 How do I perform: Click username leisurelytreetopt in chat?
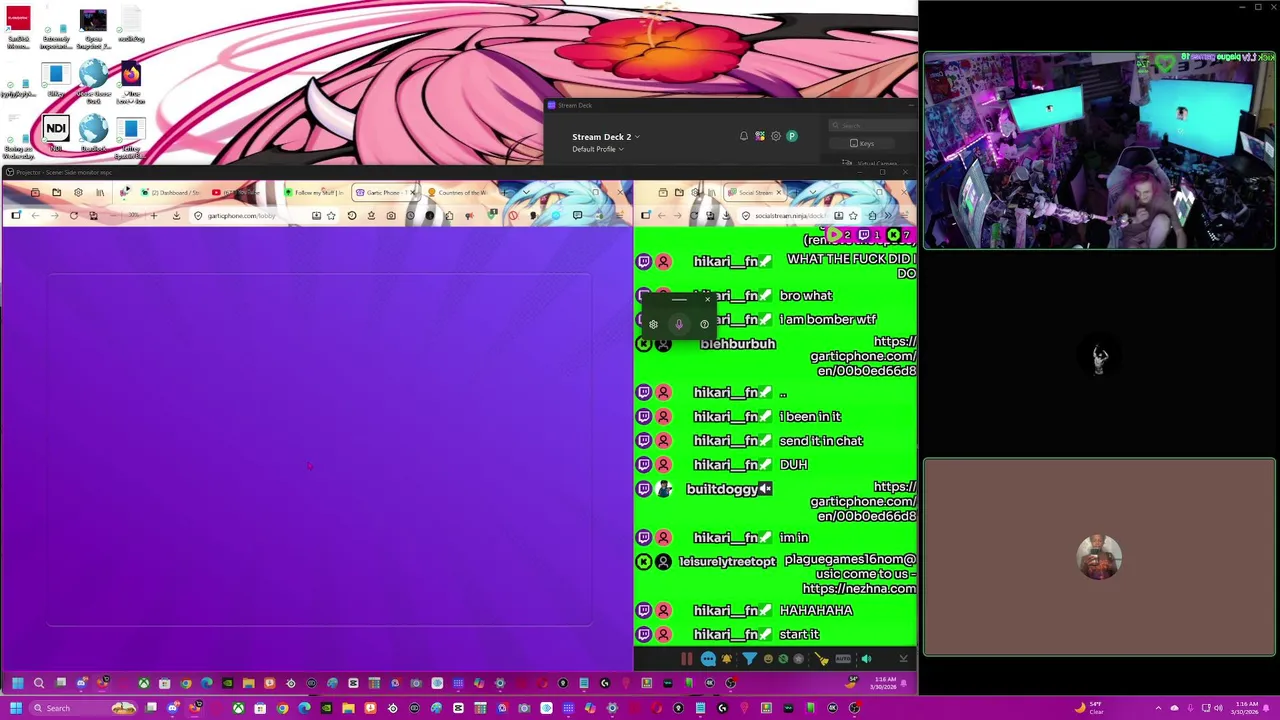[727, 562]
